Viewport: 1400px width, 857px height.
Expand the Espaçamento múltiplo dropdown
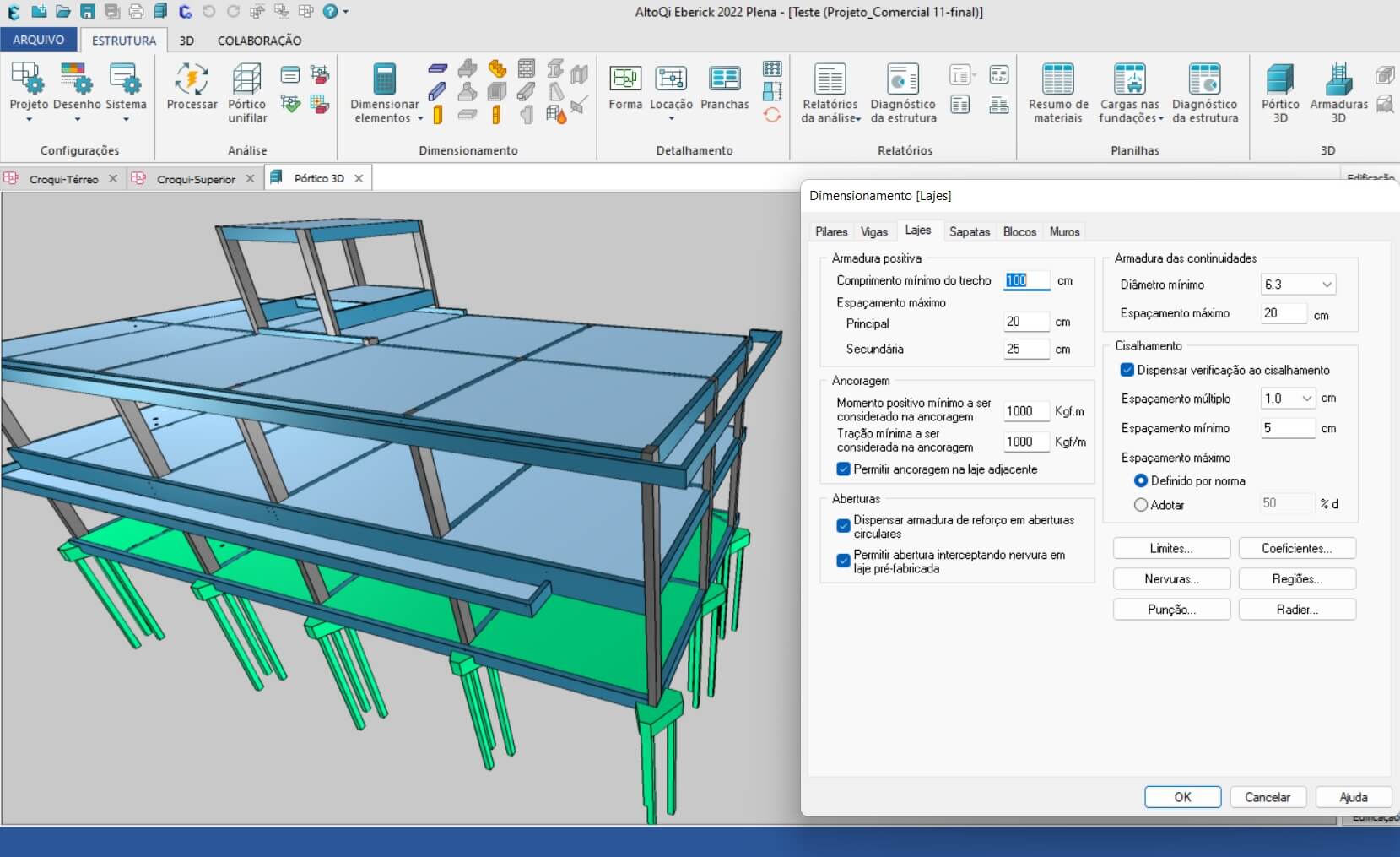[1306, 399]
